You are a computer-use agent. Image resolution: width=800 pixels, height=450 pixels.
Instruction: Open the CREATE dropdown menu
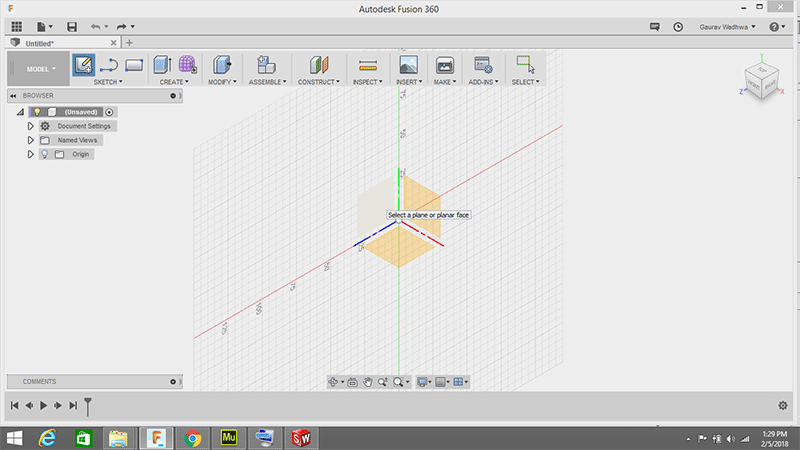click(174, 82)
